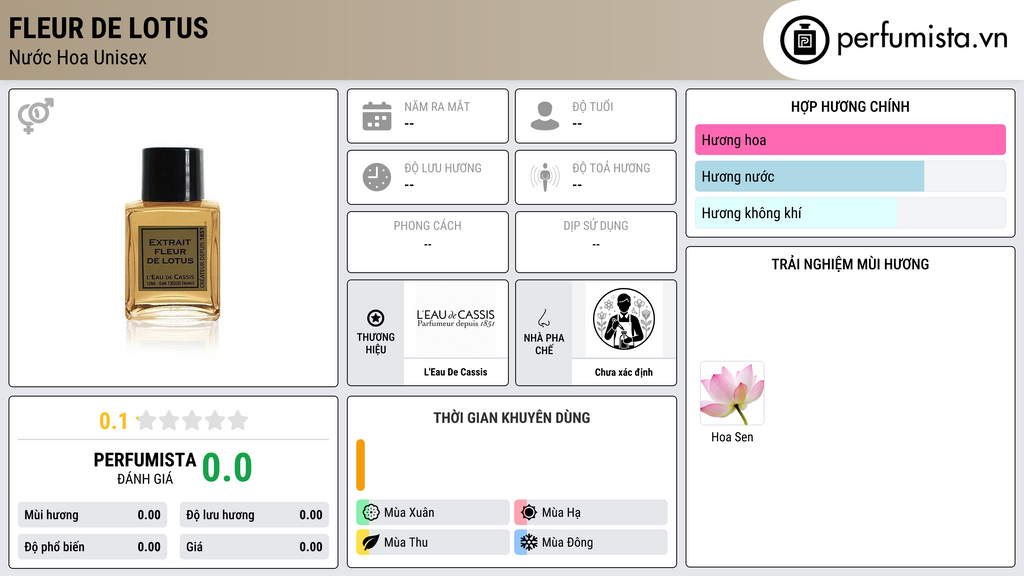Open the L'Eau de Cassis brand logo
The width and height of the screenshot is (1024, 576).
pyautogui.click(x=455, y=319)
